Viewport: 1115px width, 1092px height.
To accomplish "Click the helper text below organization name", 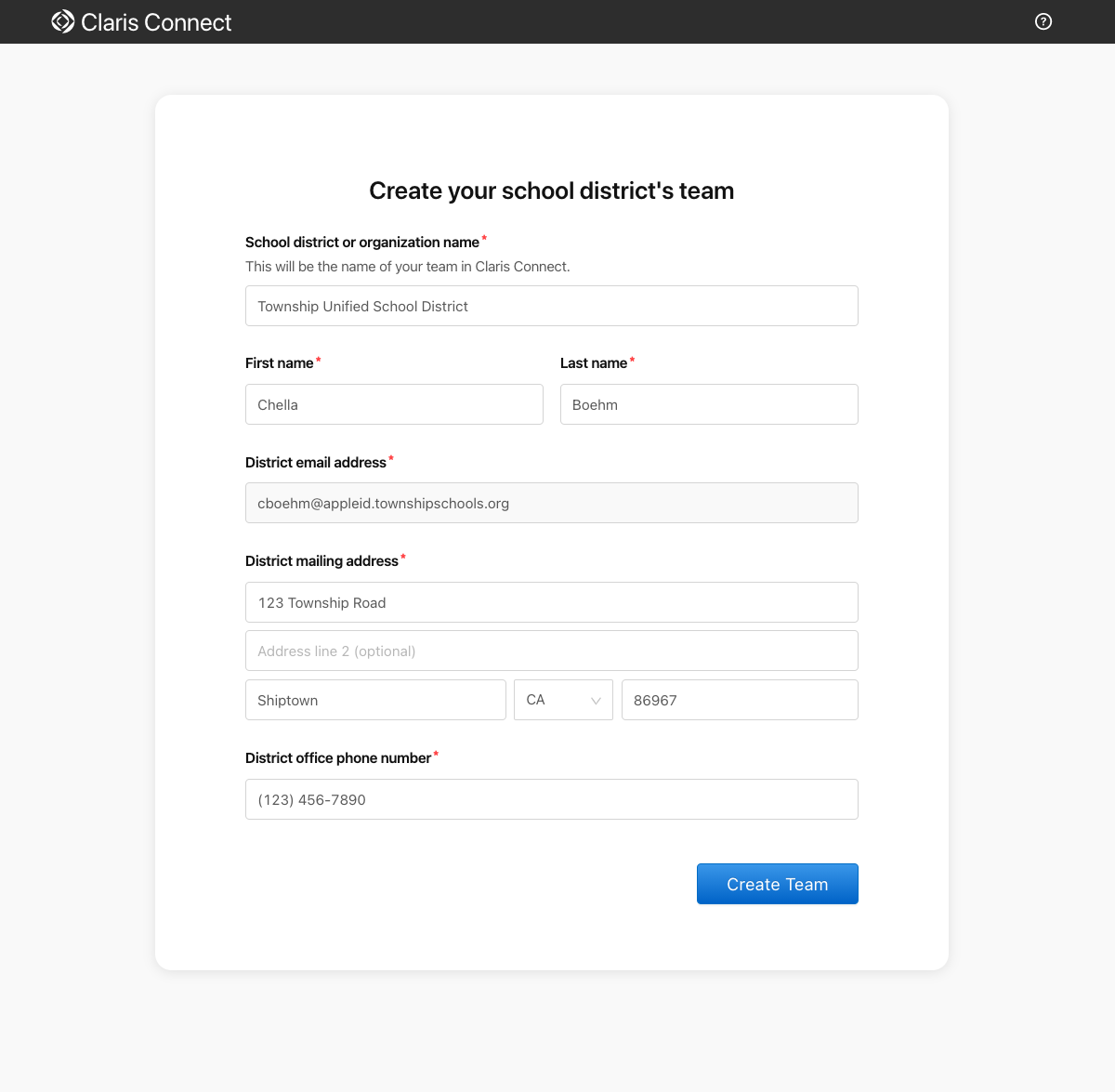I will point(408,267).
